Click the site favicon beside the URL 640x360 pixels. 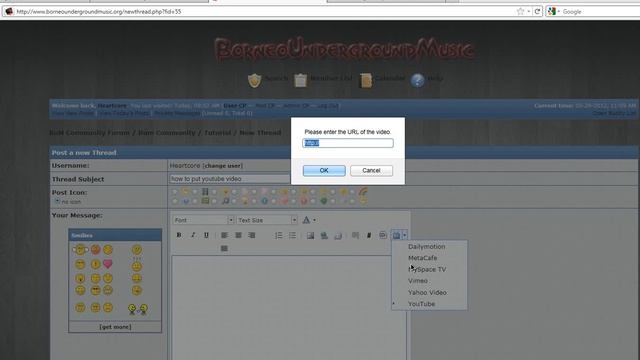9,11
